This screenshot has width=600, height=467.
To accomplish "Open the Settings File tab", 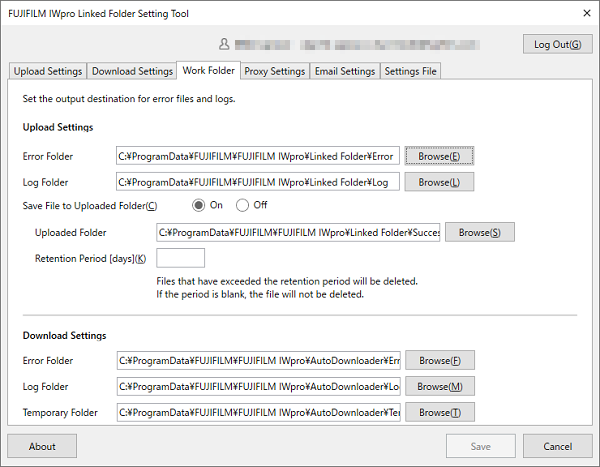I will point(410,71).
